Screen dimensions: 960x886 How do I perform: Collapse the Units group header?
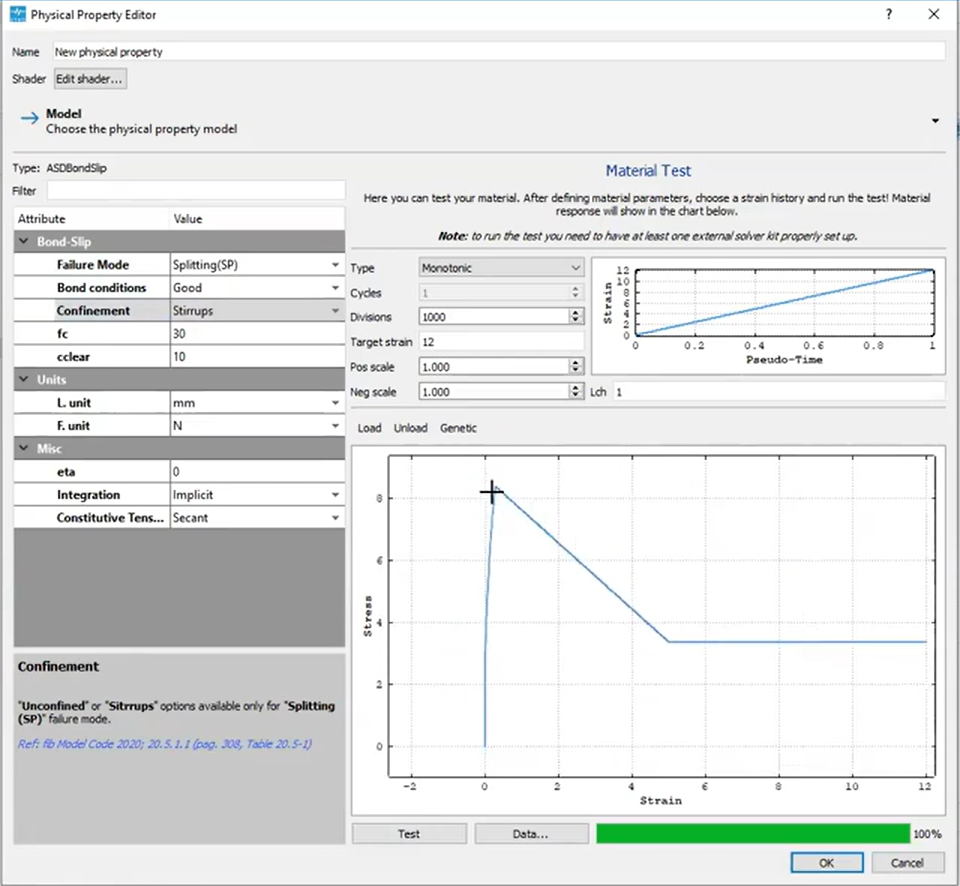click(24, 380)
